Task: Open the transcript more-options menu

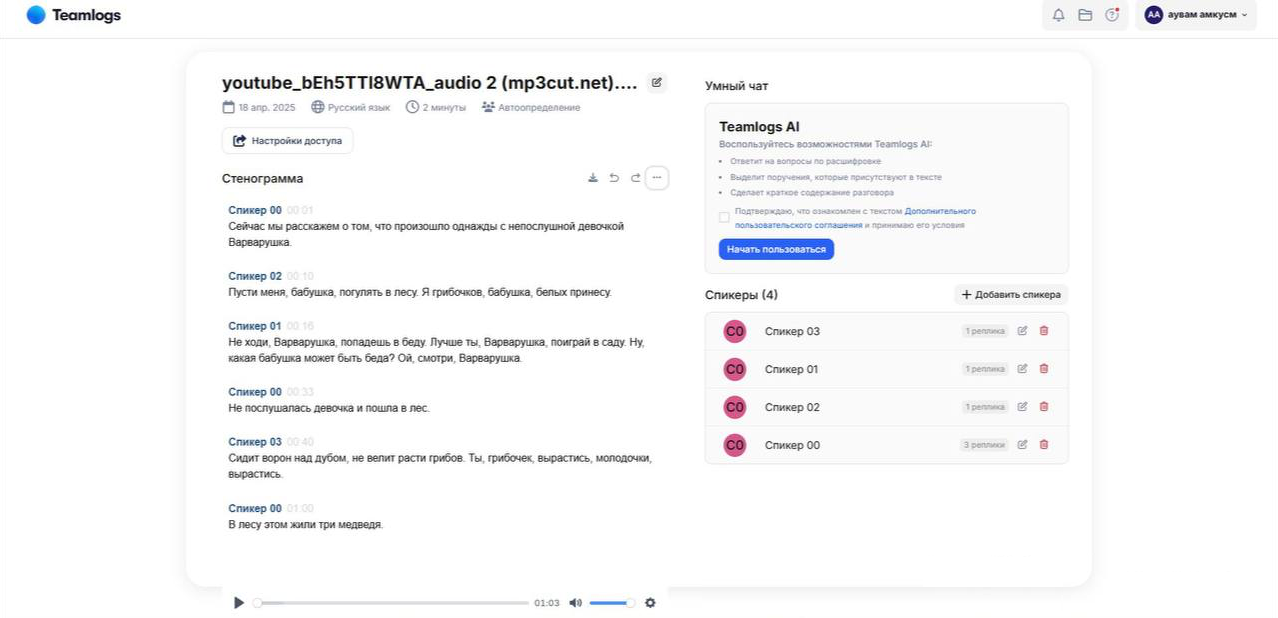Action: 657,178
